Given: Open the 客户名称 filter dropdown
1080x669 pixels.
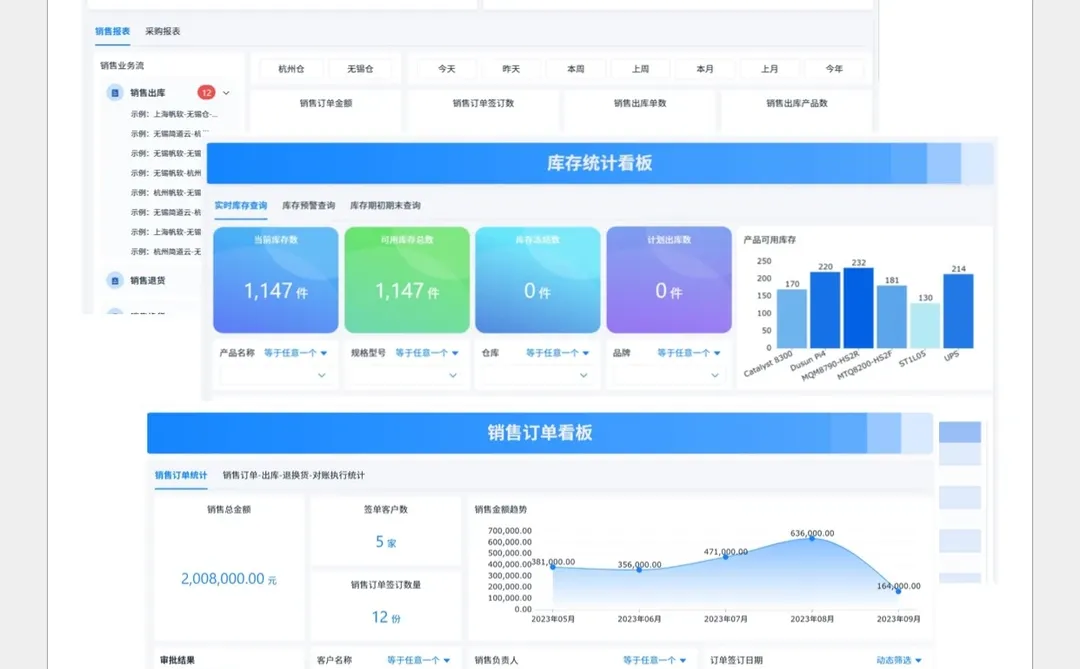Looking at the screenshot, I should 418,659.
